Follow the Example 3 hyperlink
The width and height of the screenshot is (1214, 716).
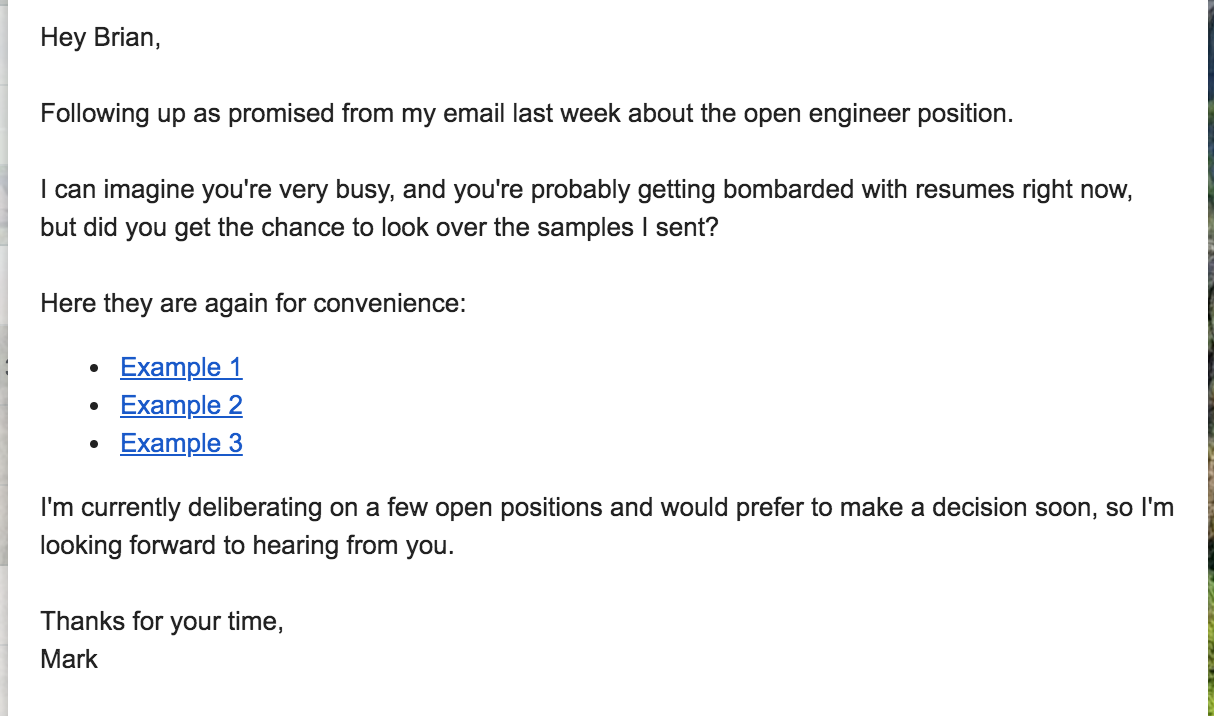[x=181, y=443]
